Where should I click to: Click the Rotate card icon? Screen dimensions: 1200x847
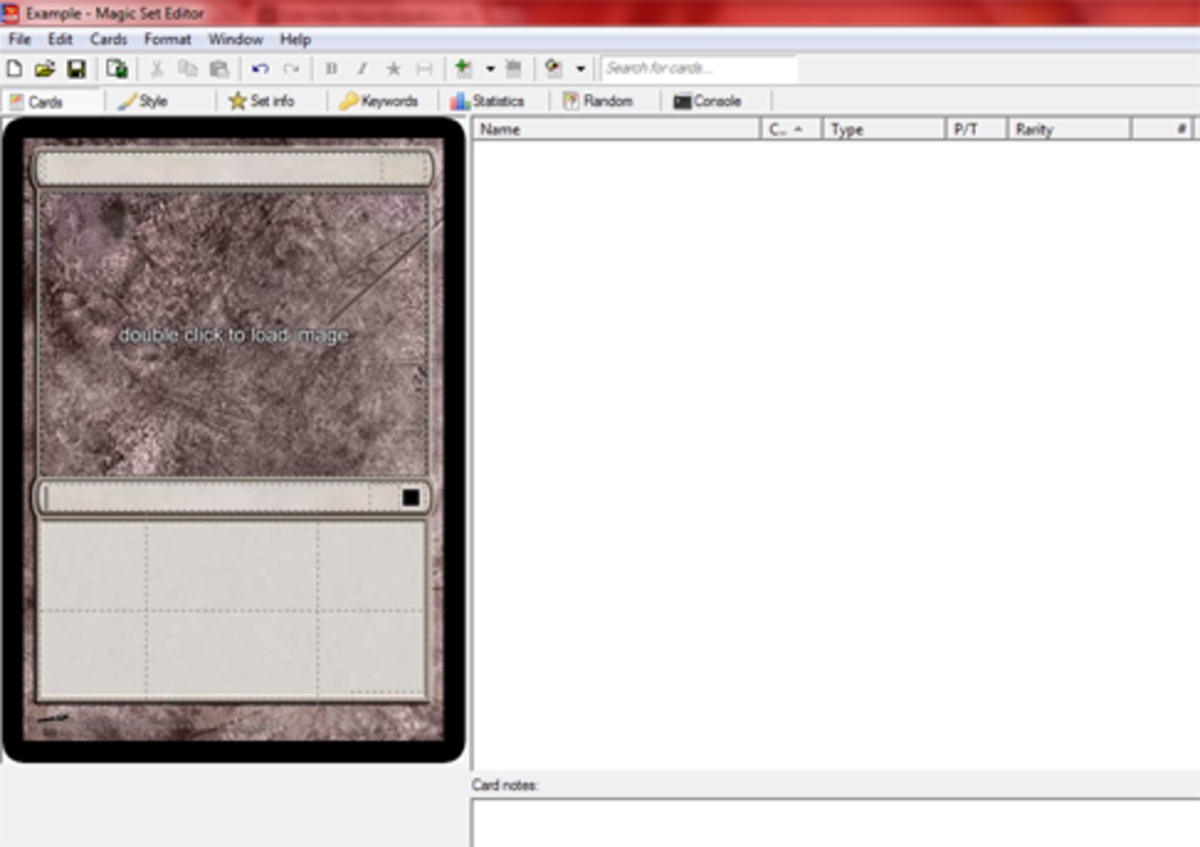pyautogui.click(x=553, y=69)
